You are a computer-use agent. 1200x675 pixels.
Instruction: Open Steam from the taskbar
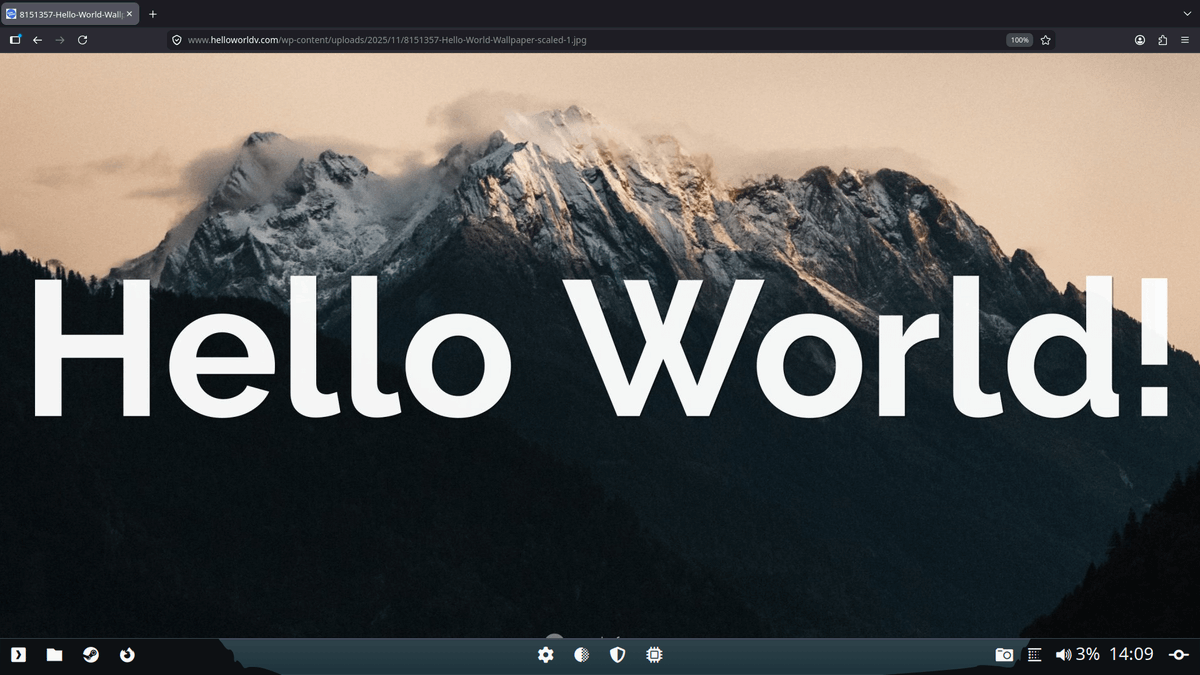[90, 655]
